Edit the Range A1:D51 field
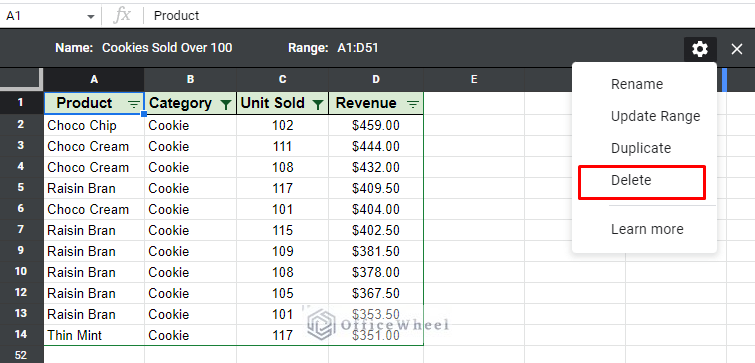 357,48
